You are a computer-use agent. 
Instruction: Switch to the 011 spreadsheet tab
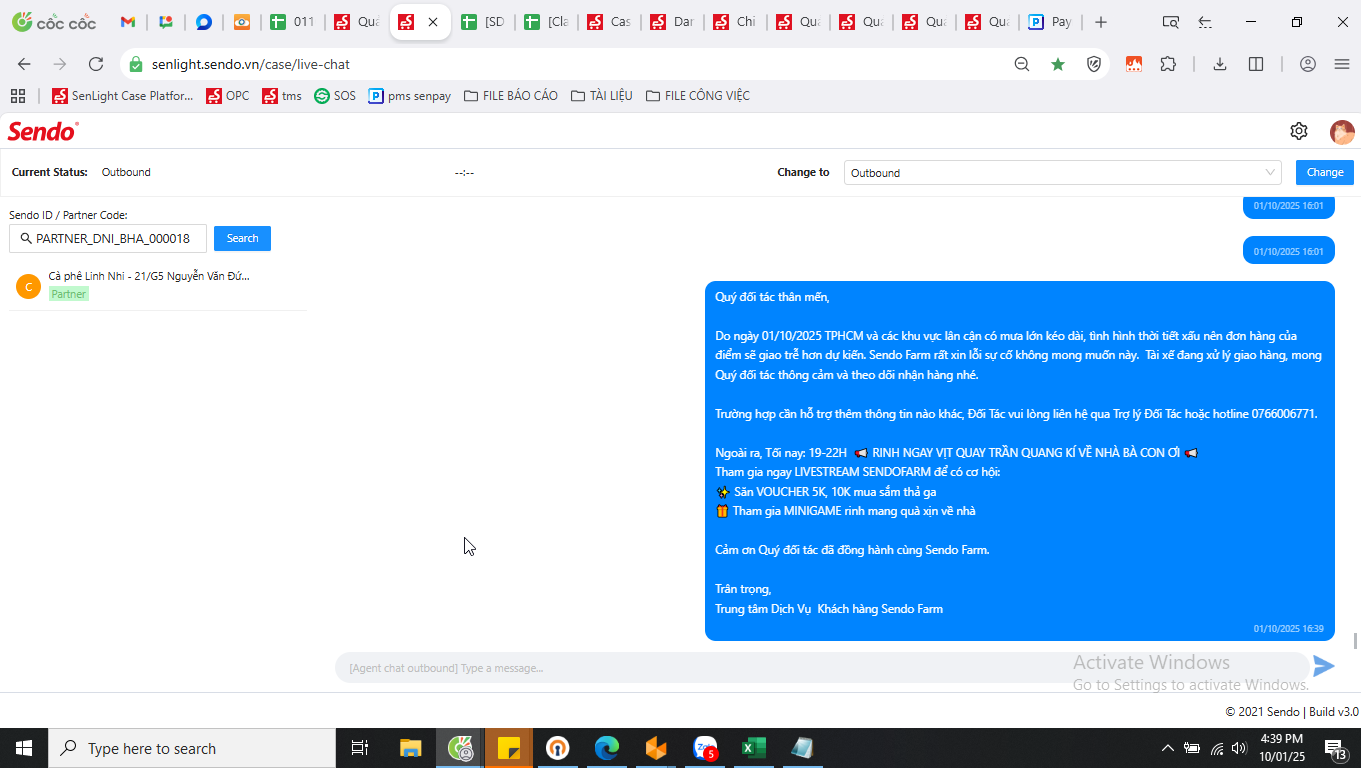click(293, 22)
